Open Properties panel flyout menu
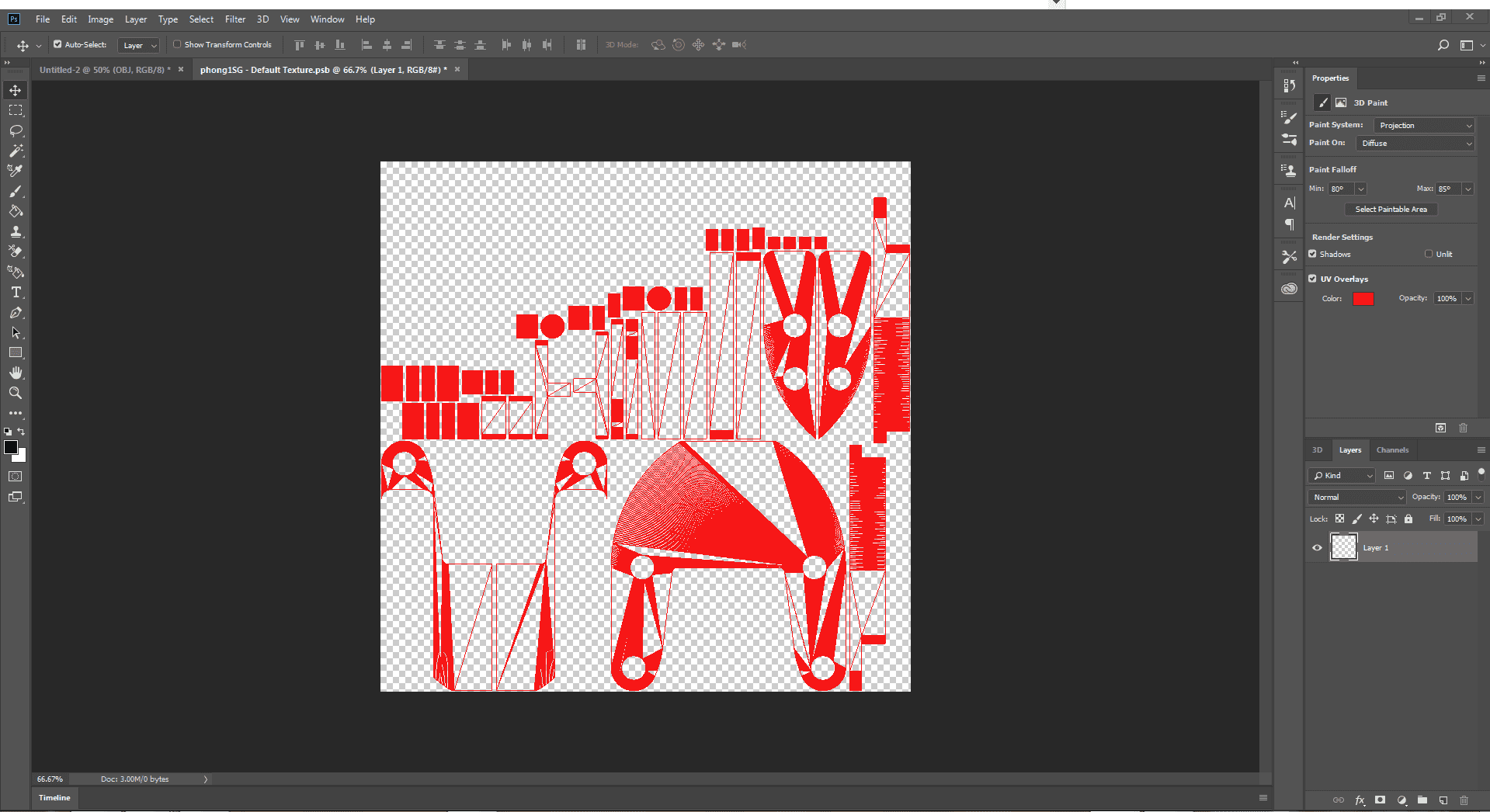 (1481, 78)
